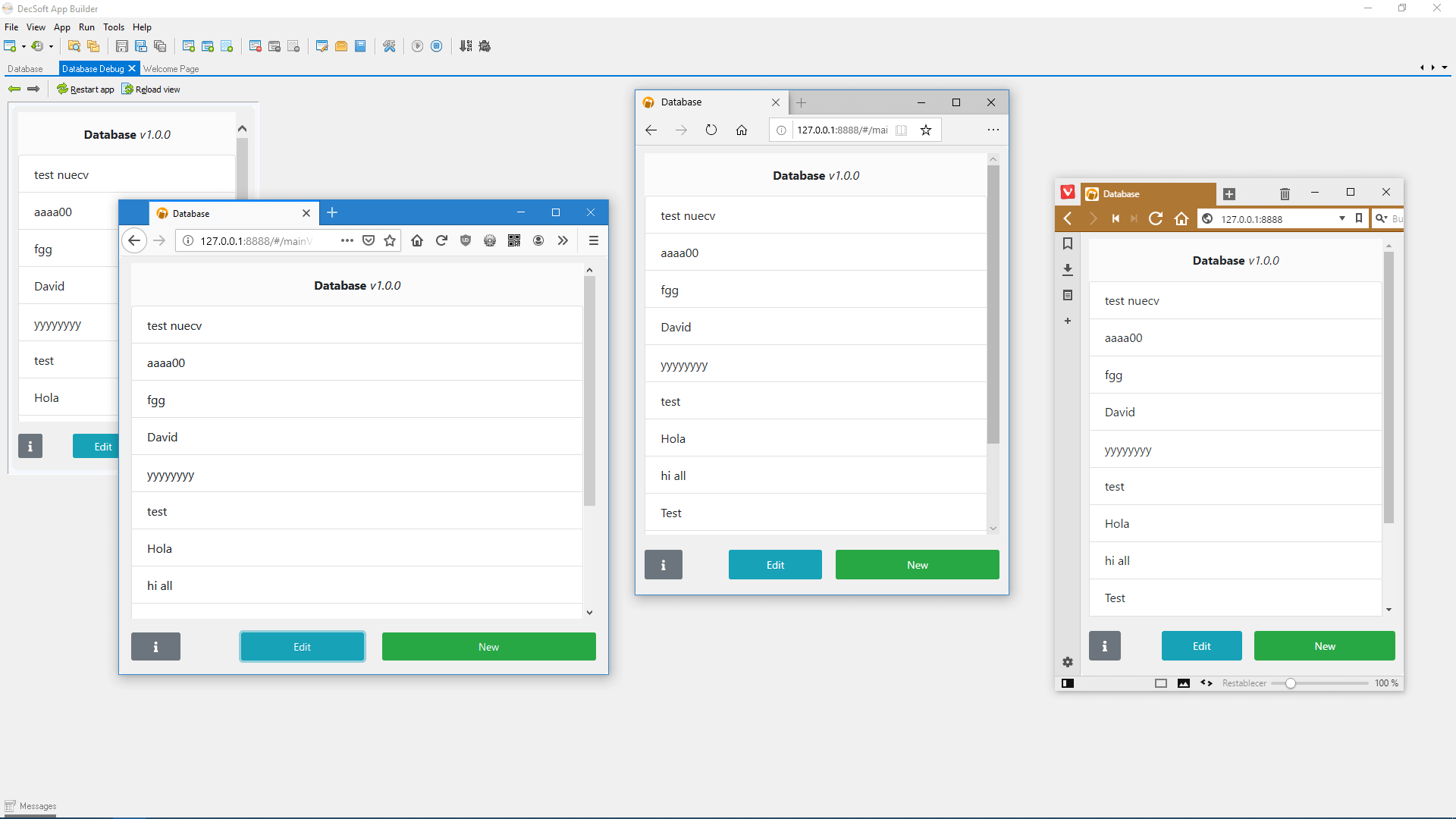Screen dimensions: 1456x819
Task: Click the Restart app button
Action: [84, 89]
